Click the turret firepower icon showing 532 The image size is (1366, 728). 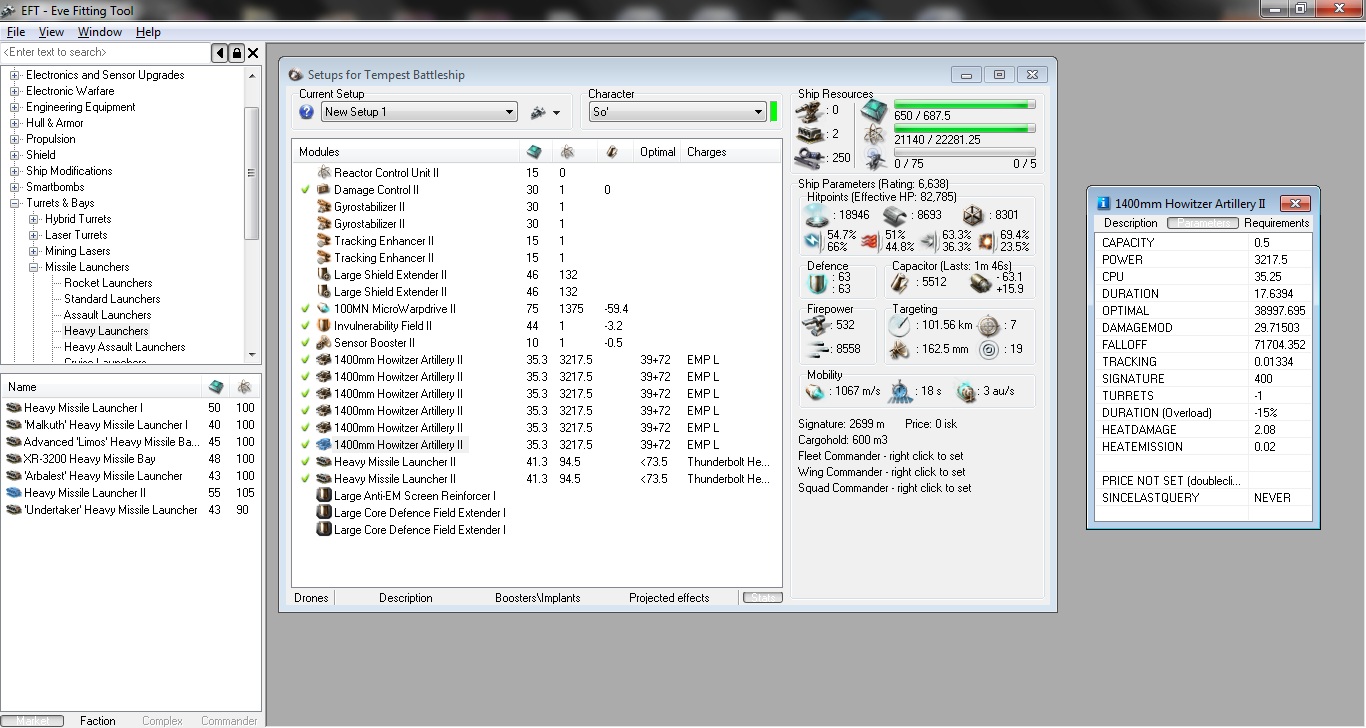tap(817, 325)
